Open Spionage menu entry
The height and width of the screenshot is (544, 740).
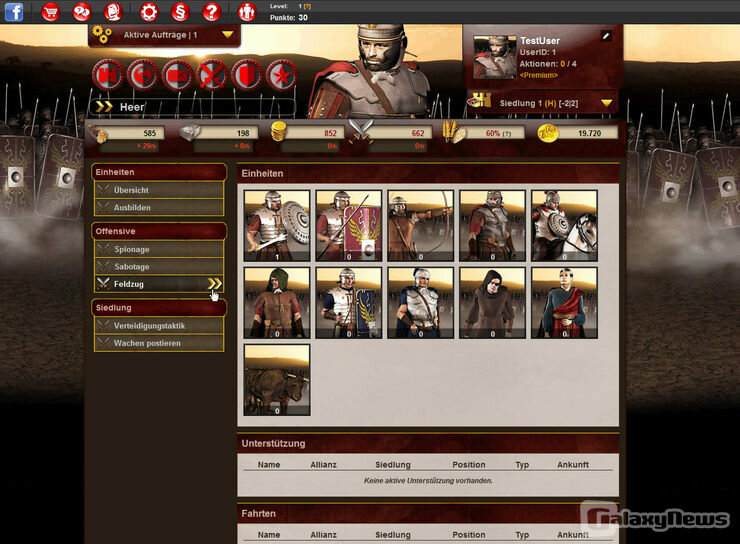click(159, 249)
